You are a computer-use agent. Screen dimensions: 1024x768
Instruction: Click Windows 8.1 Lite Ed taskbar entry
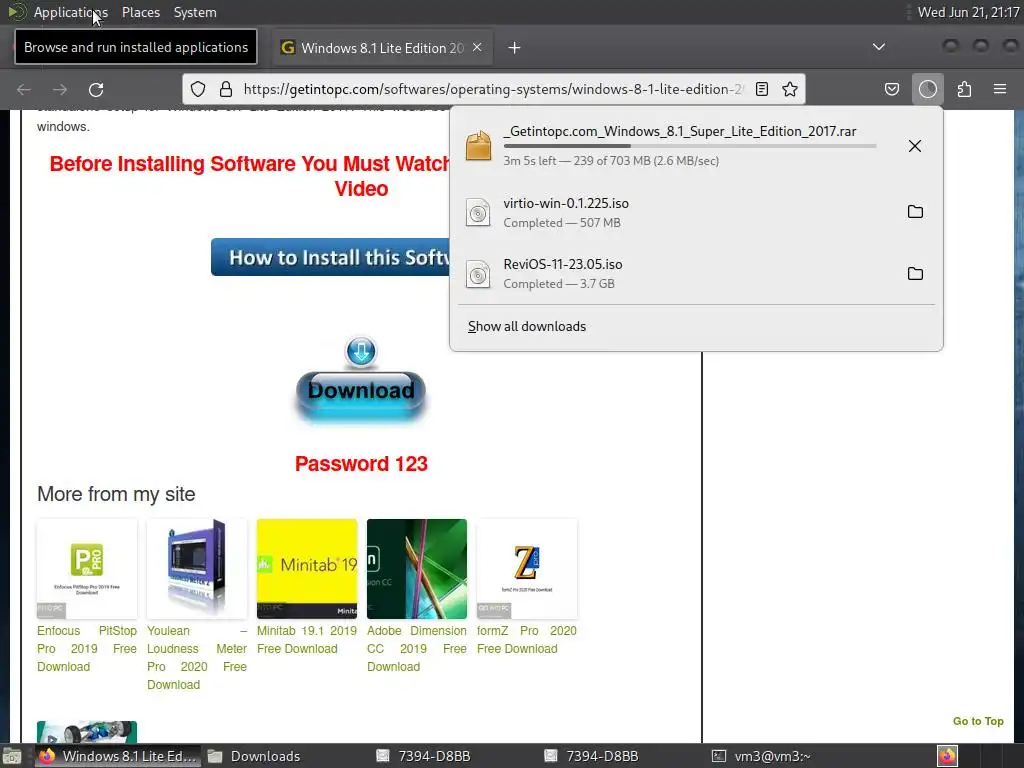pyautogui.click(x=118, y=756)
